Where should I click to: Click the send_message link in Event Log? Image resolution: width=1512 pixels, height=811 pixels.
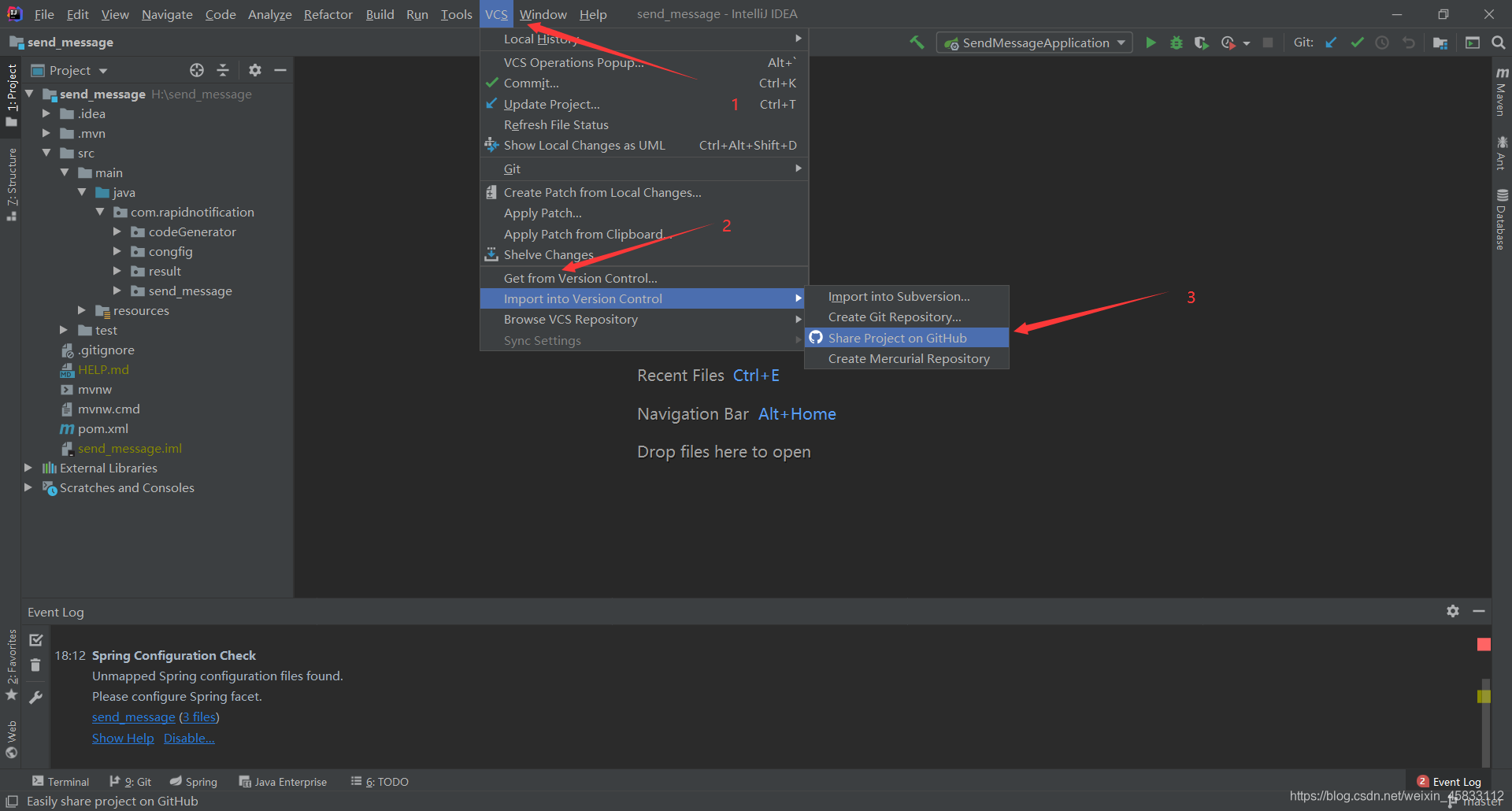click(134, 717)
